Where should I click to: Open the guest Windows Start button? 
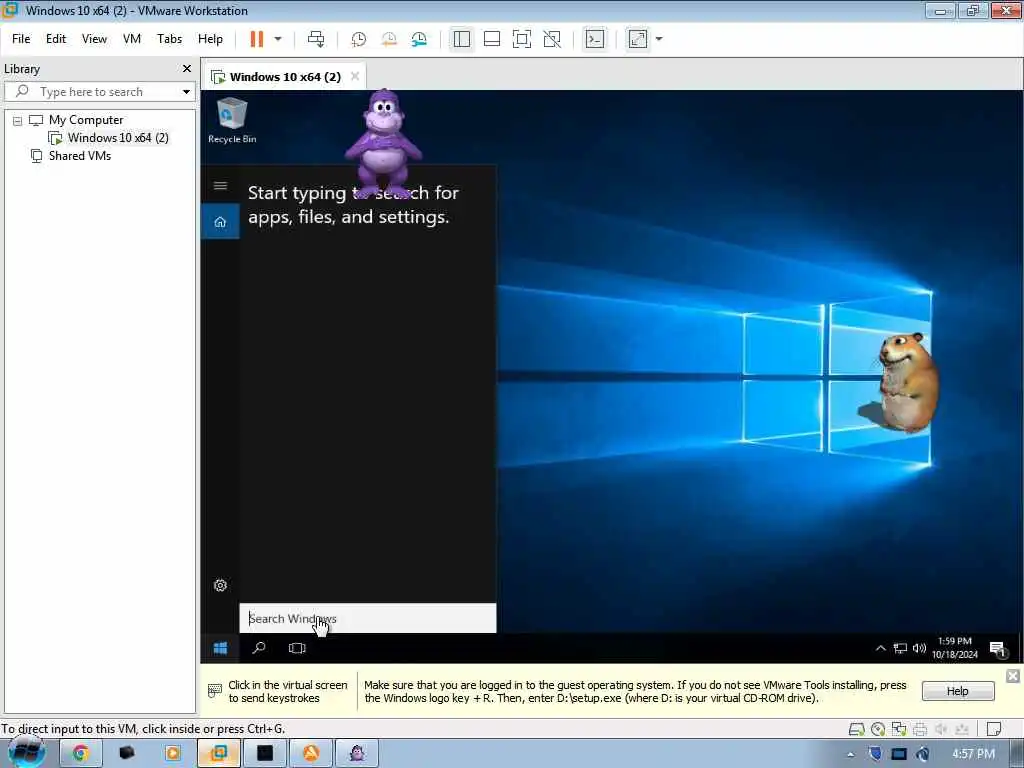click(x=221, y=648)
